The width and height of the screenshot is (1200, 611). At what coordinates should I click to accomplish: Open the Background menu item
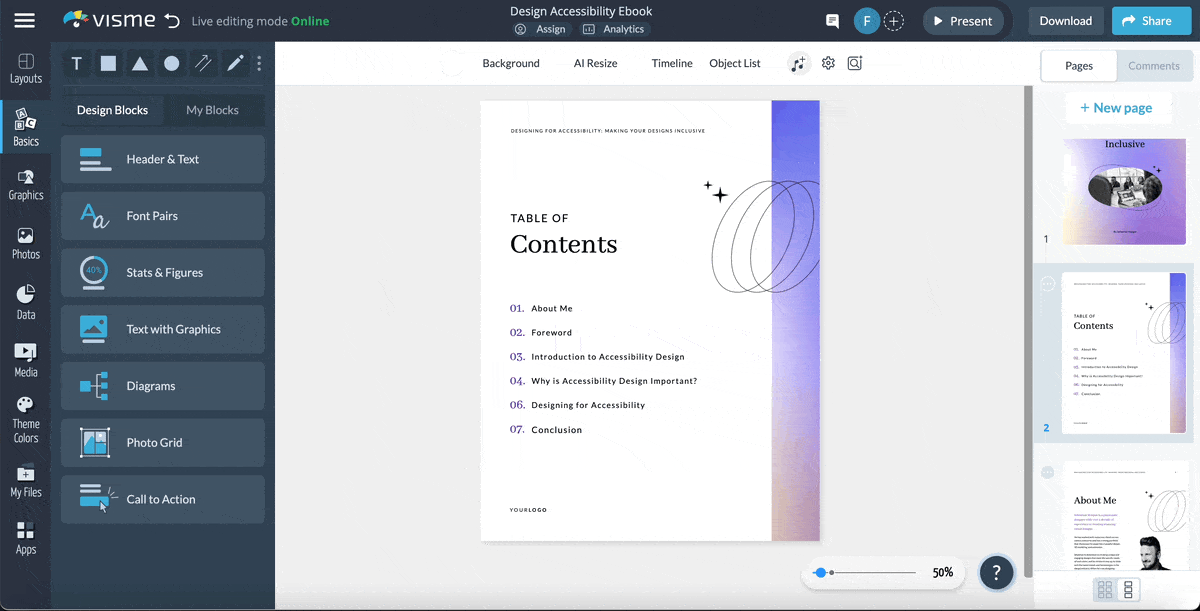511,63
